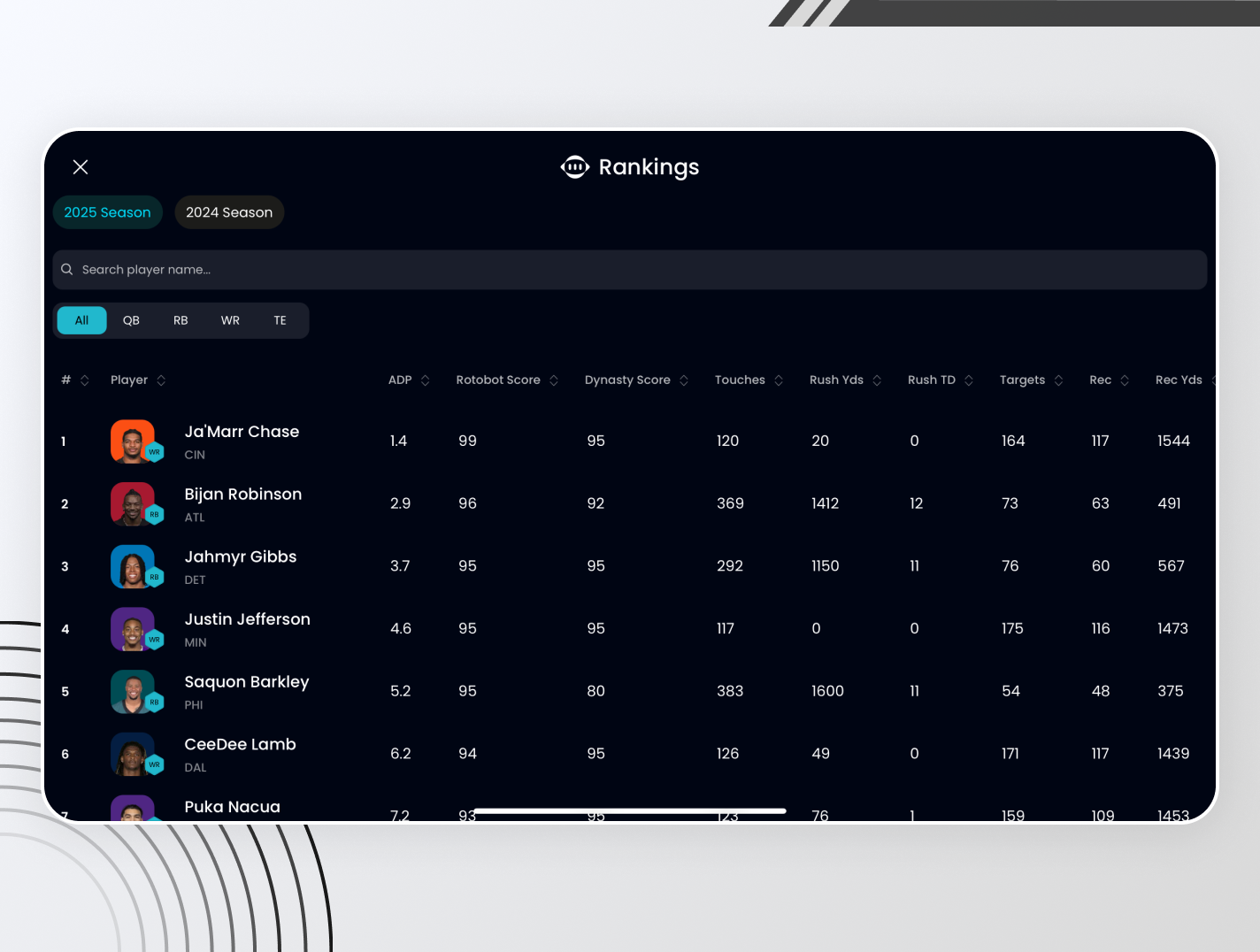
Task: Filter rankings by TE tab
Action: pos(280,320)
